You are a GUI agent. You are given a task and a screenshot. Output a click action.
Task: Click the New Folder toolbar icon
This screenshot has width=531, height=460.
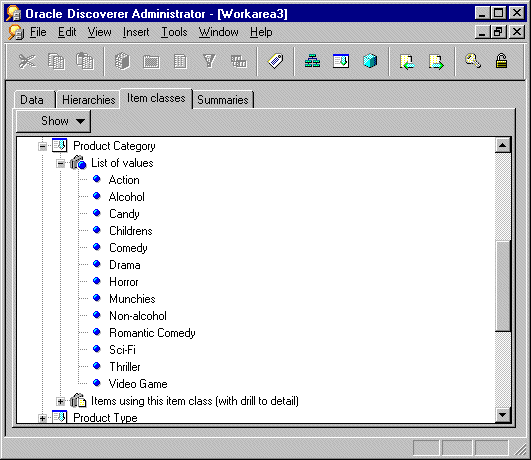151,62
